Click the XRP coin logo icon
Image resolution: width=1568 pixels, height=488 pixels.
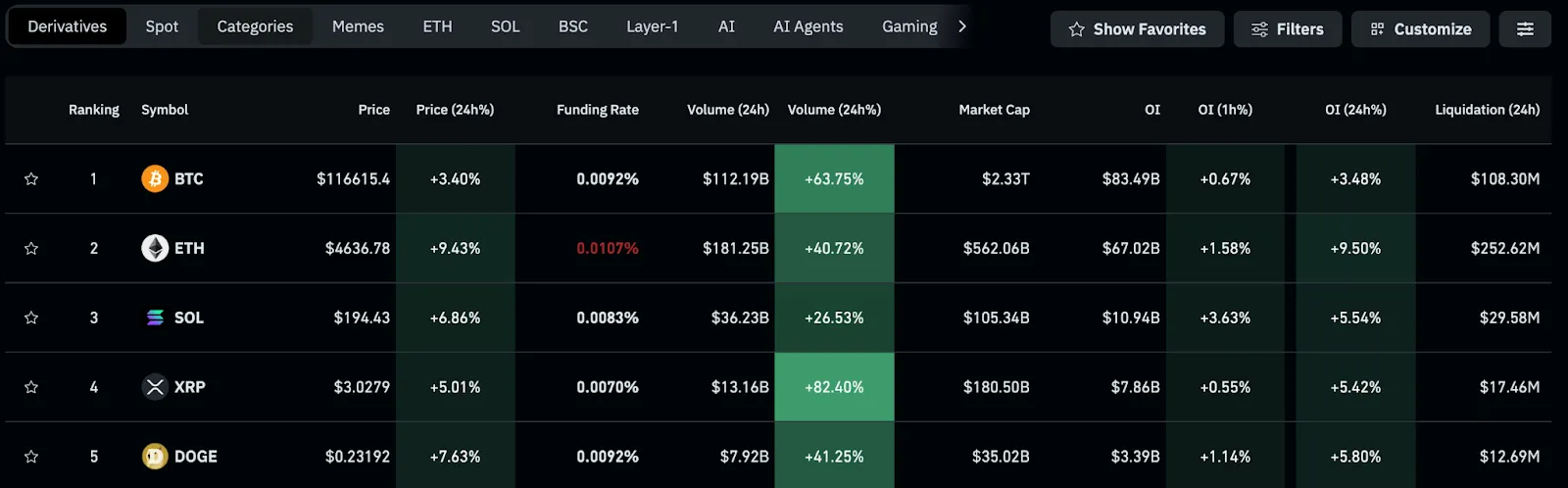click(155, 387)
